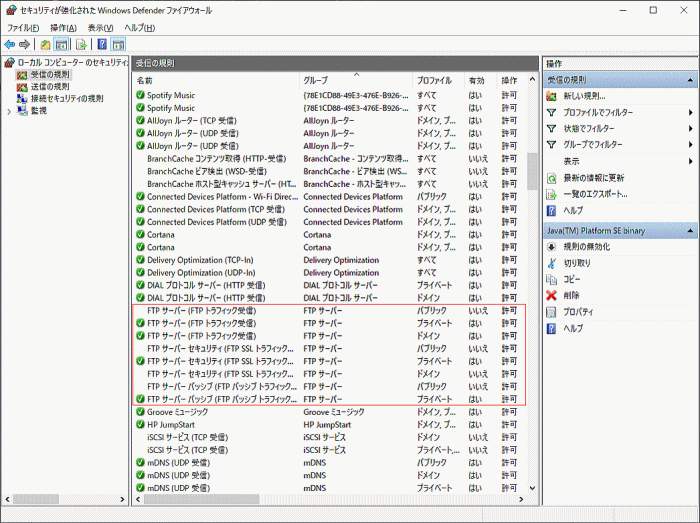The height and width of the screenshot is (523, 700).
Task: Click 新しい規則... in the actions pane
Action: click(584, 96)
